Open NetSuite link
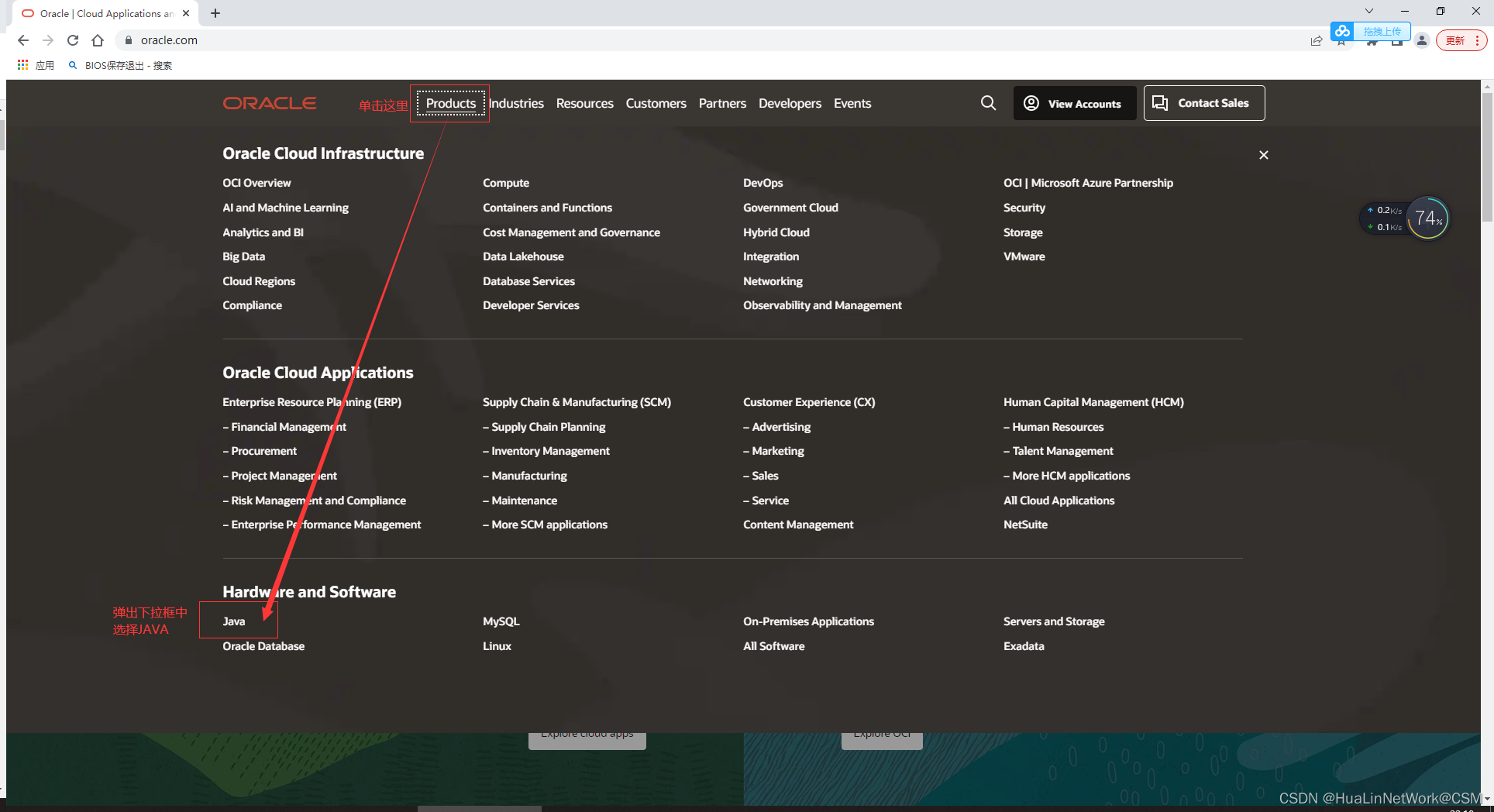The height and width of the screenshot is (812, 1494). [1025, 525]
